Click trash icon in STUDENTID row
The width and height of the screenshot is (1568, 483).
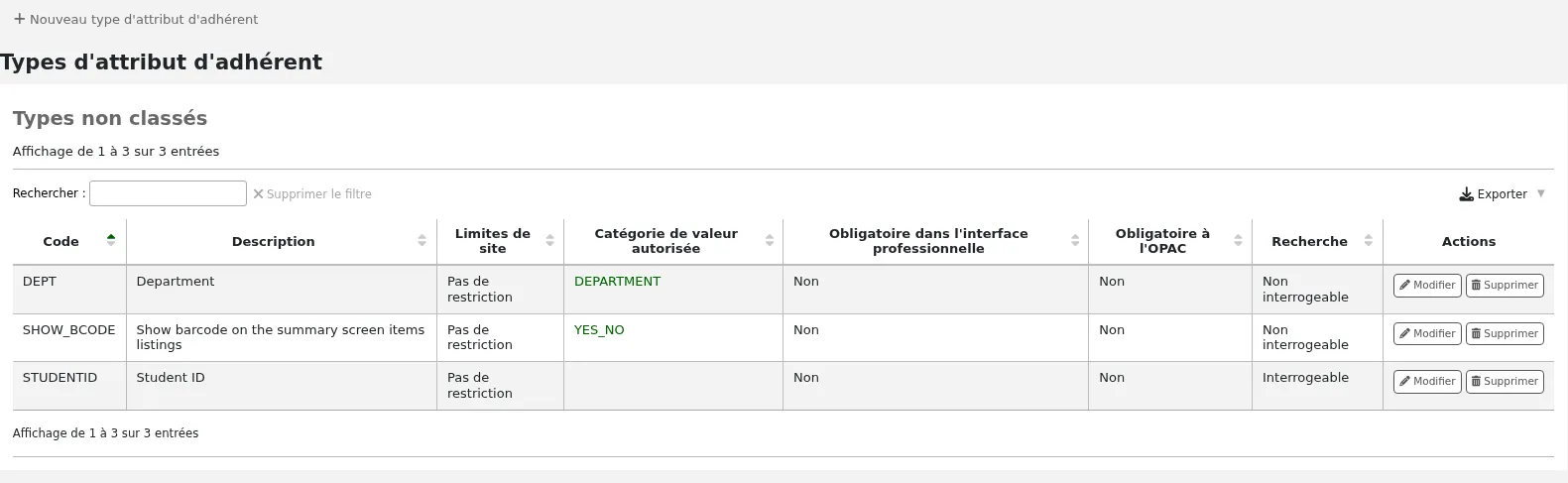(x=1476, y=382)
